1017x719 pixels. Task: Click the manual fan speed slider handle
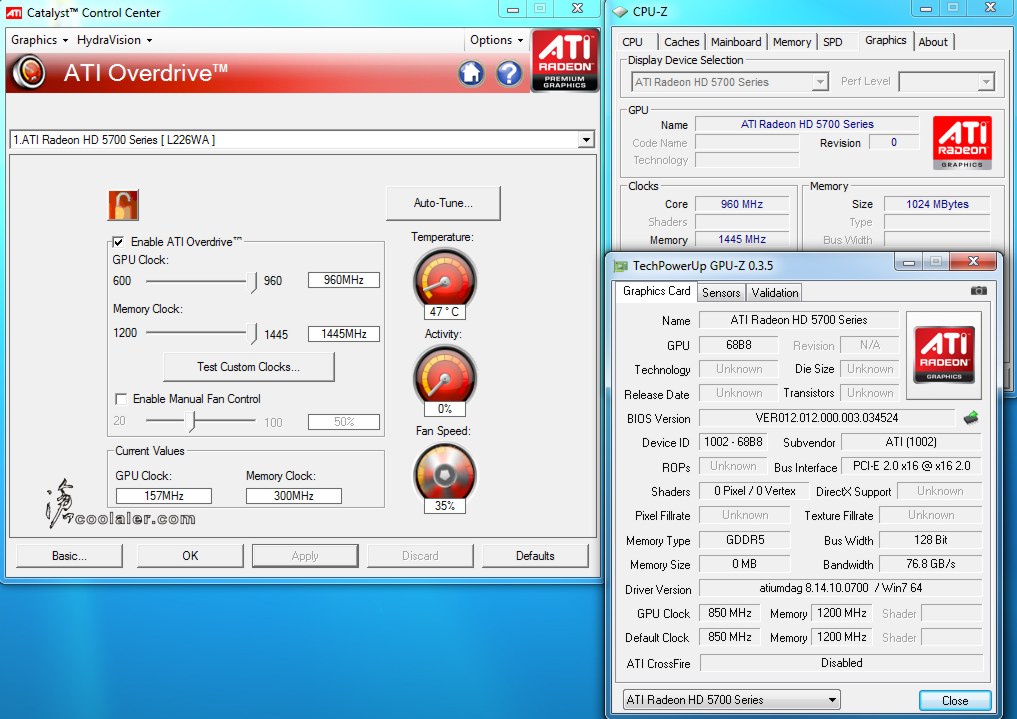pos(191,421)
